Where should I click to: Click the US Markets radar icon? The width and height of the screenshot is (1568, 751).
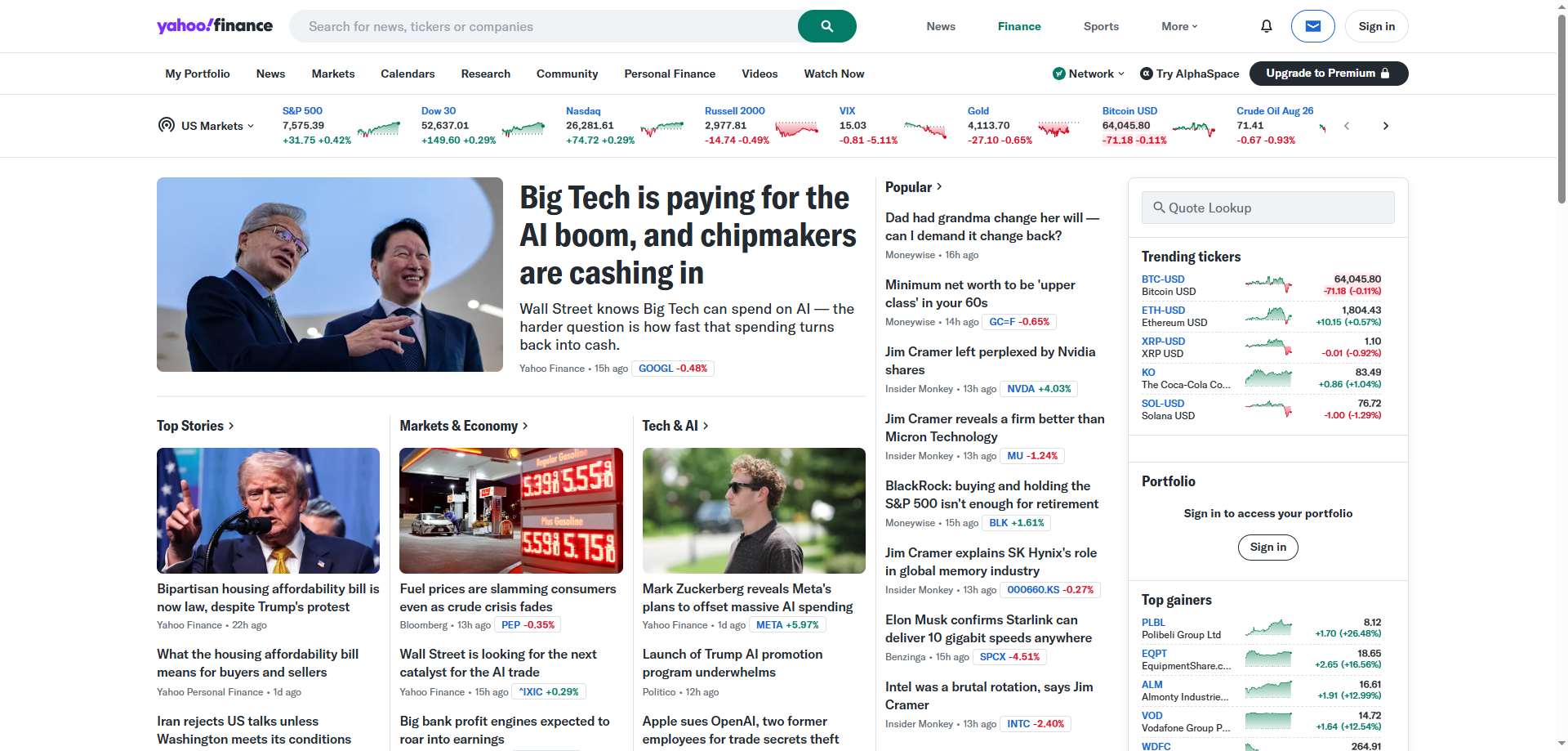[167, 125]
